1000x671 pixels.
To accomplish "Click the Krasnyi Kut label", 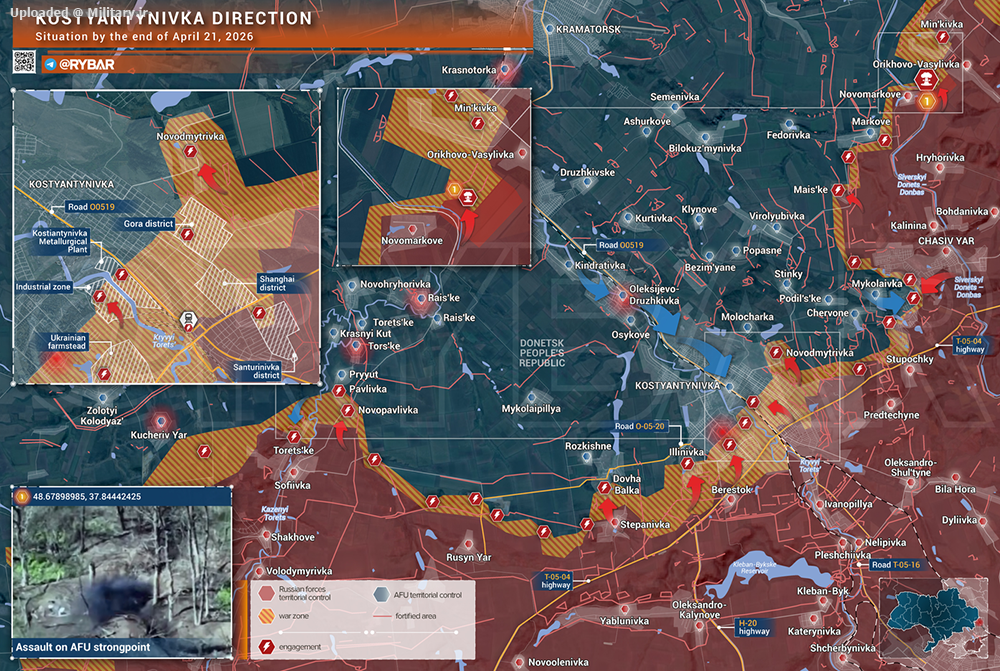I will coord(365,333).
